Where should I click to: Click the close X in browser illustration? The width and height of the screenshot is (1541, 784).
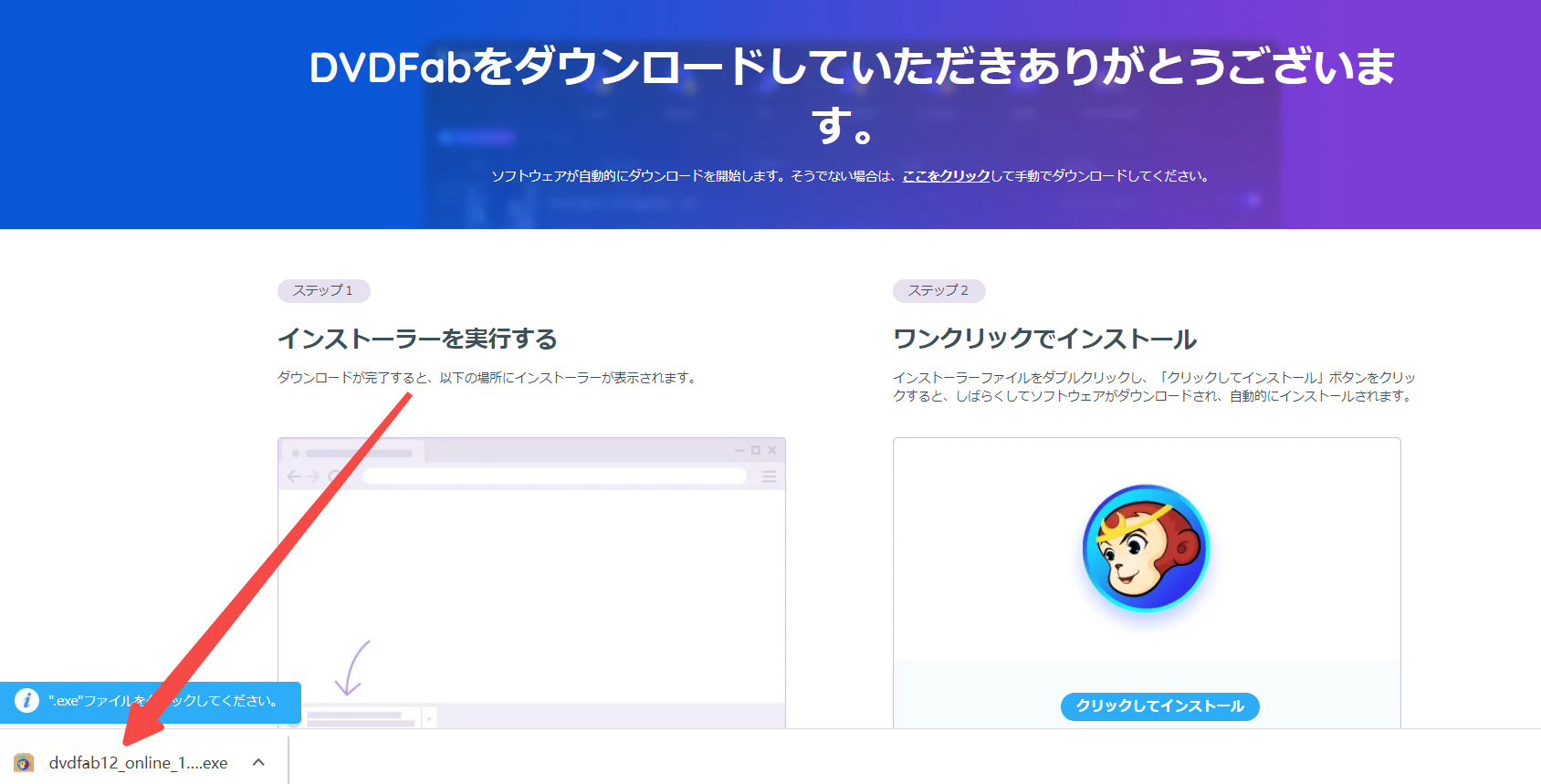772,451
